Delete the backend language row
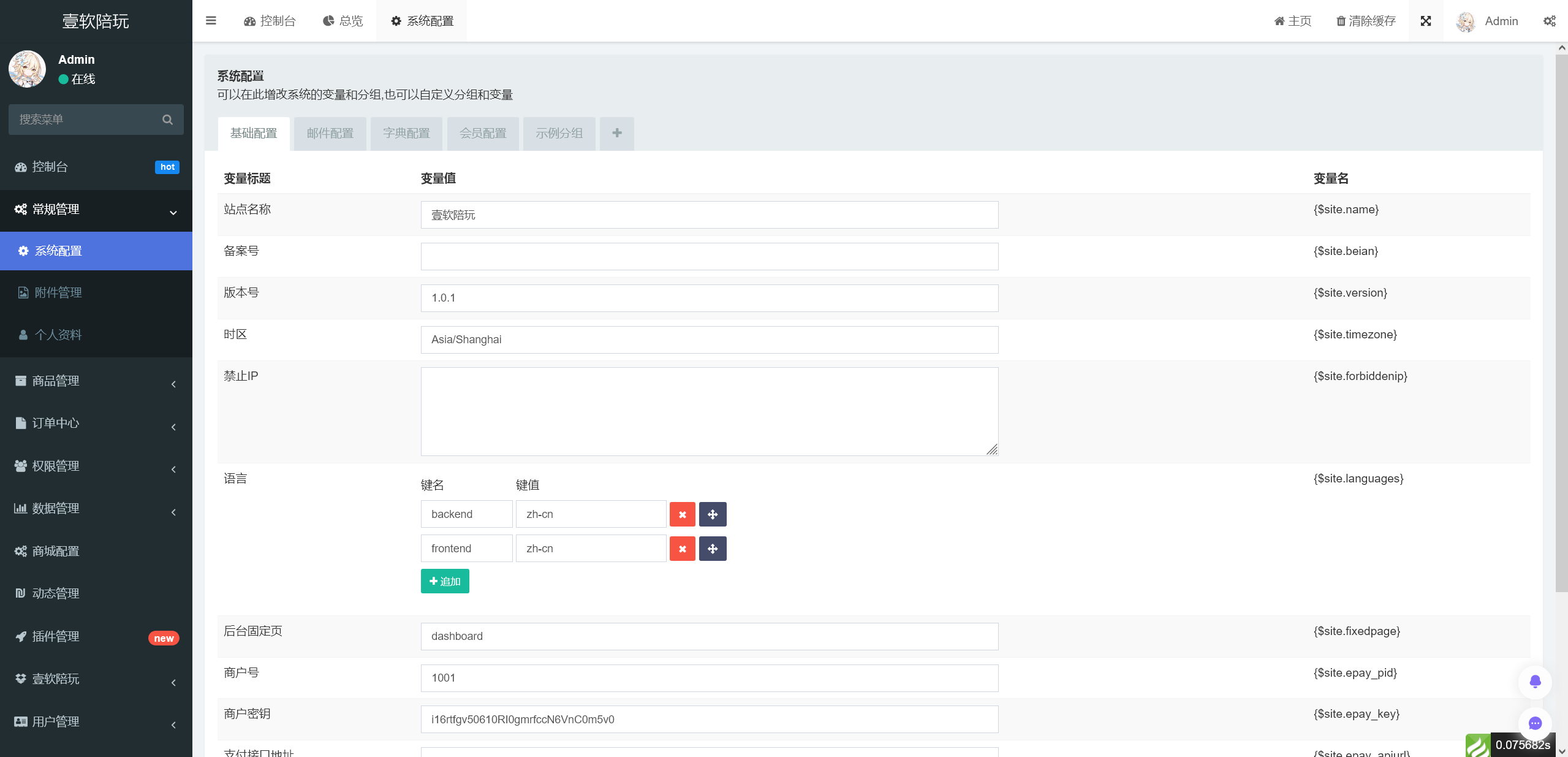 (x=682, y=514)
